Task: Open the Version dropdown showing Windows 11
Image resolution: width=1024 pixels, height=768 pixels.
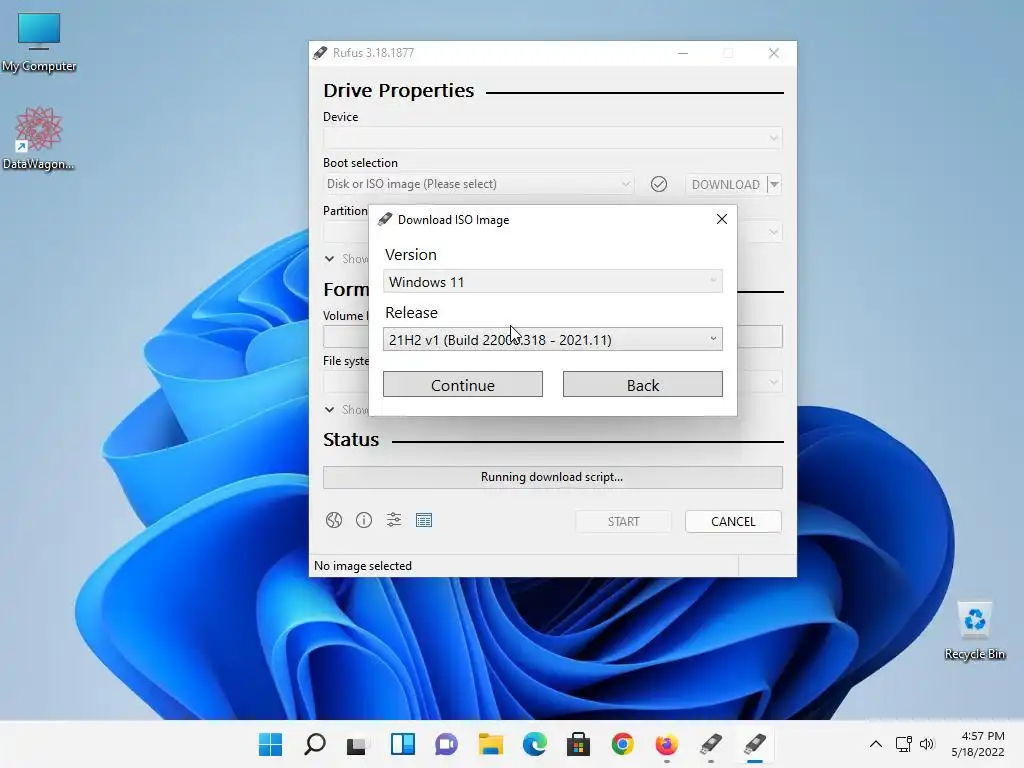Action: (x=552, y=281)
